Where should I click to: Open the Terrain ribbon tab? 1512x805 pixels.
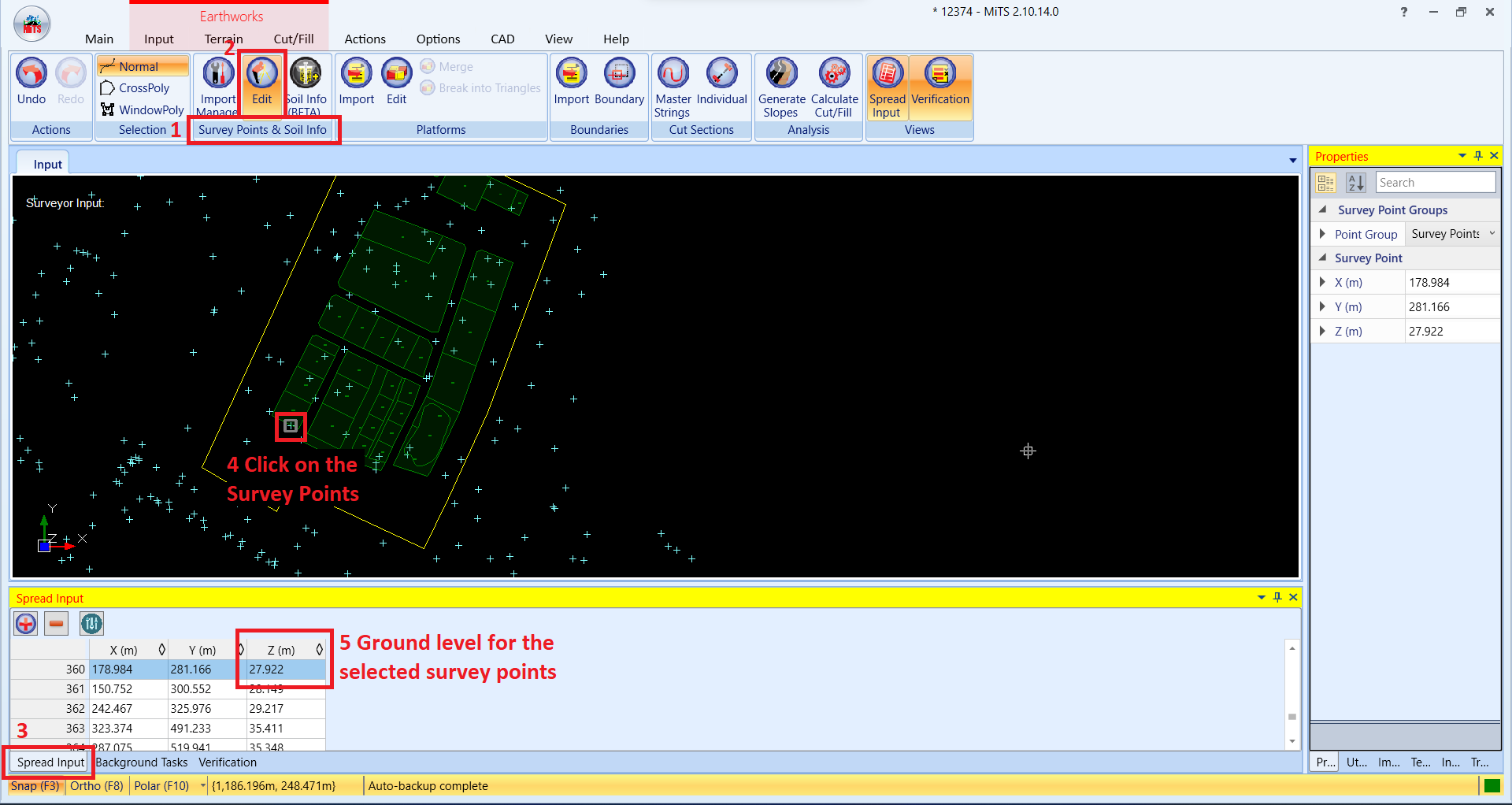coord(224,39)
